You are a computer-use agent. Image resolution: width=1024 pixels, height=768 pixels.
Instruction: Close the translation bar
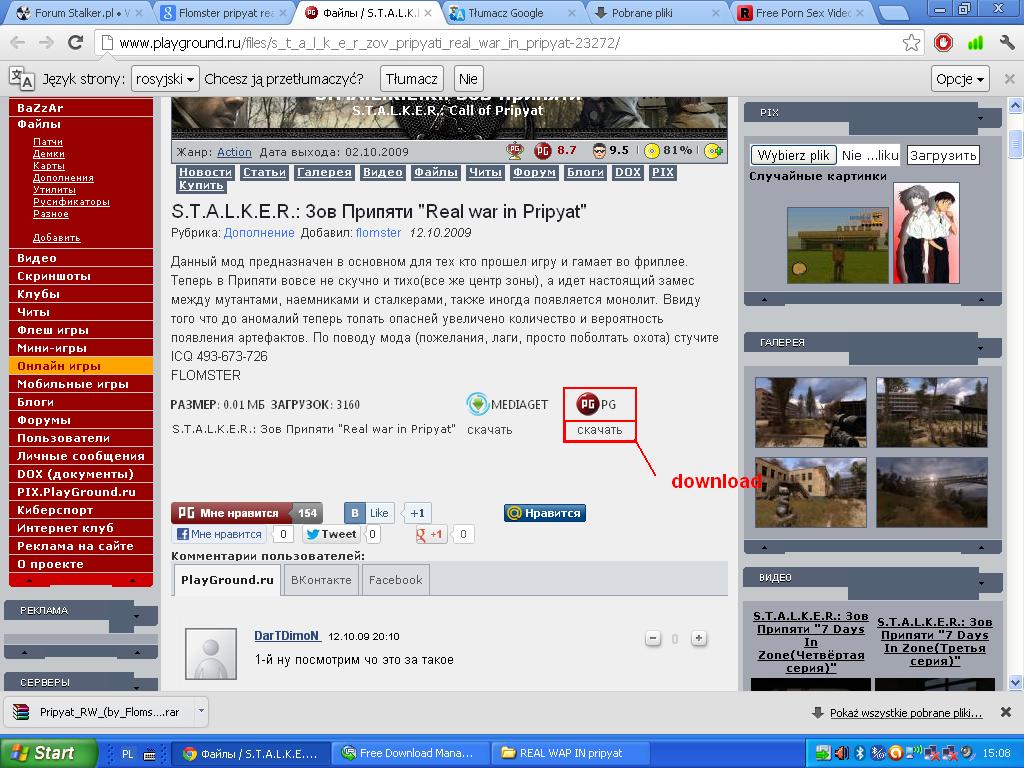pyautogui.click(x=1009, y=79)
